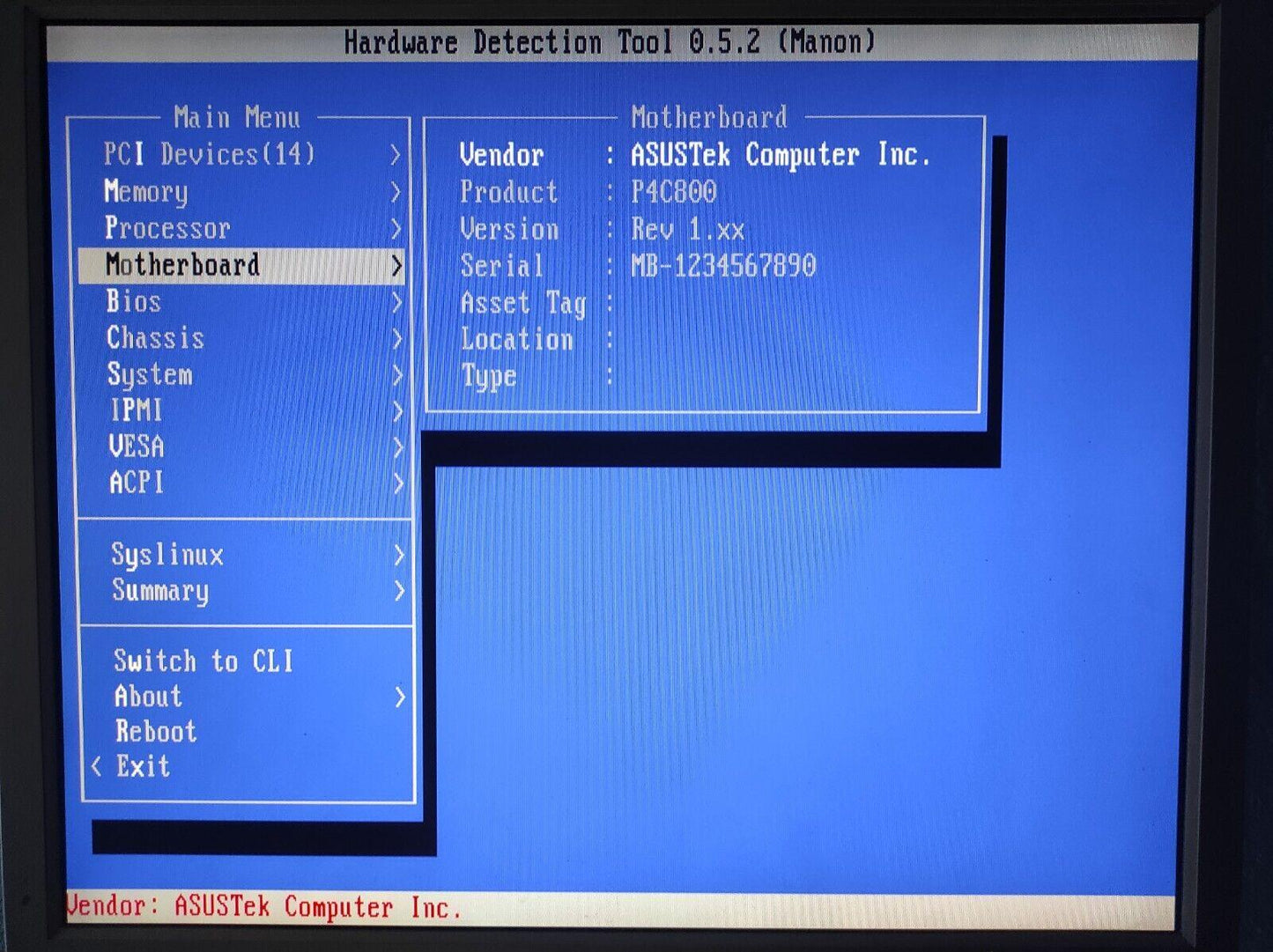Expand the IPMI submenu arrow
Screen dimensions: 1273x952
(397, 412)
